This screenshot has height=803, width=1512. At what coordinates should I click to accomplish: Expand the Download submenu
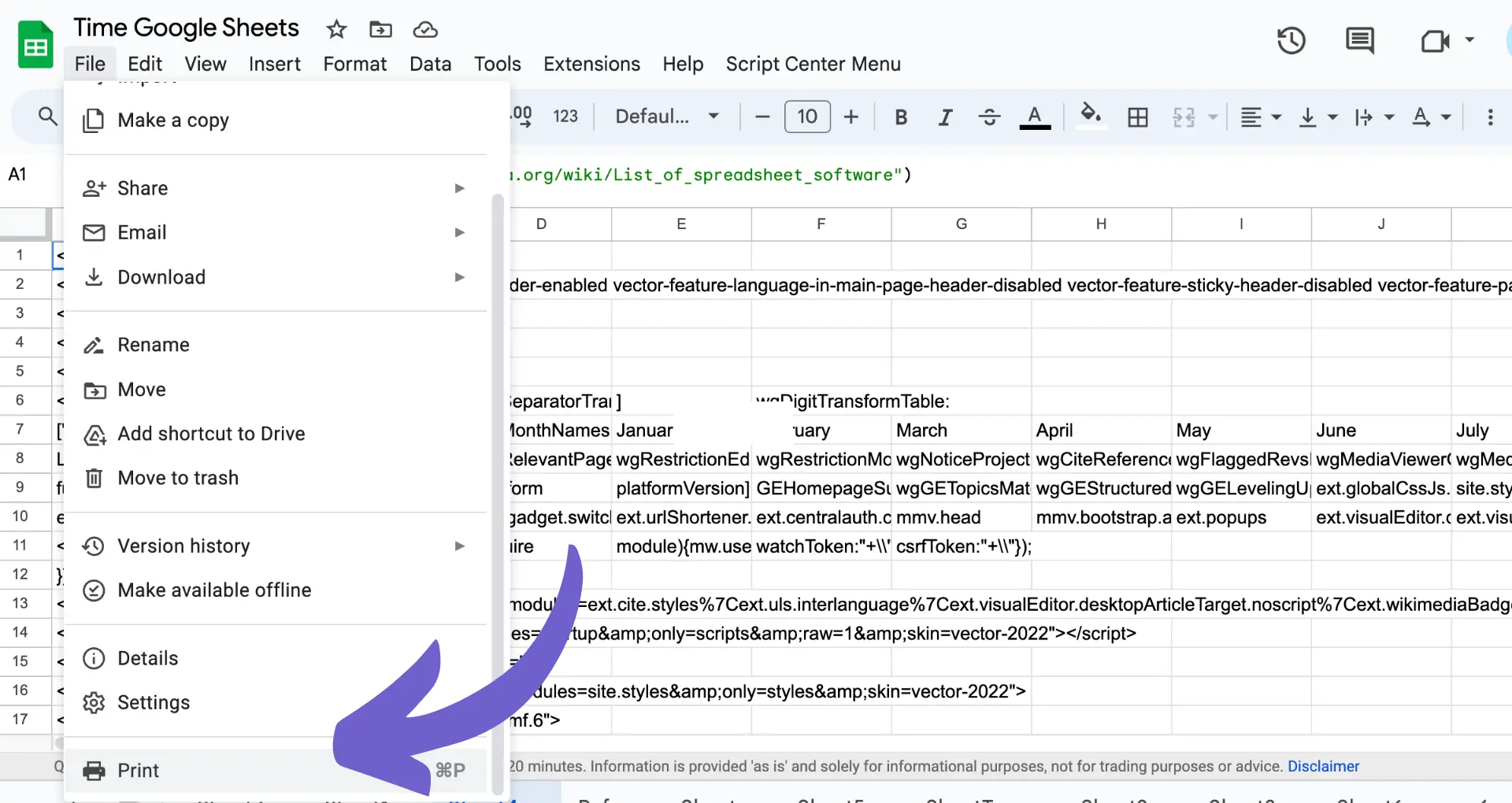tap(276, 277)
